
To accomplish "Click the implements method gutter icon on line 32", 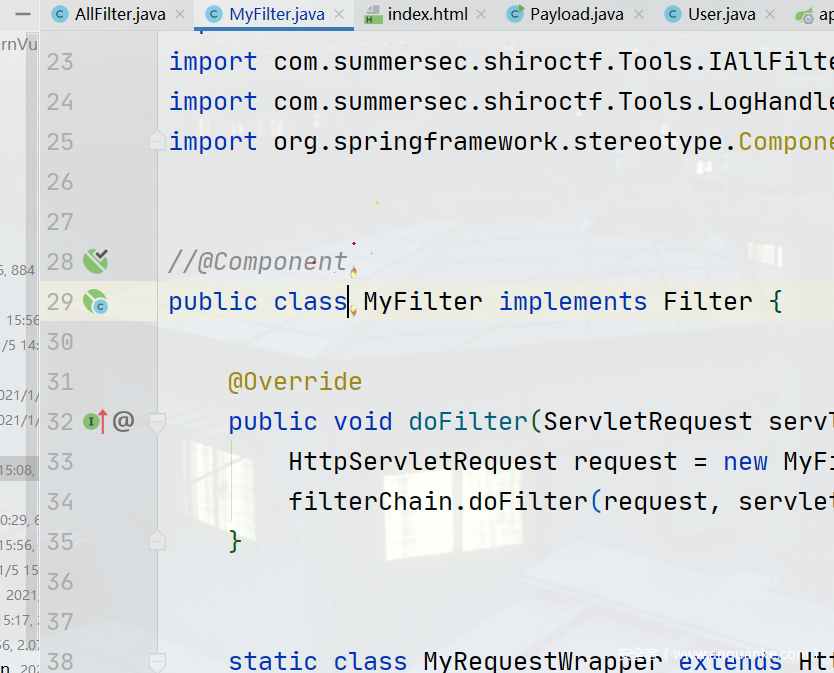I will 96,421.
